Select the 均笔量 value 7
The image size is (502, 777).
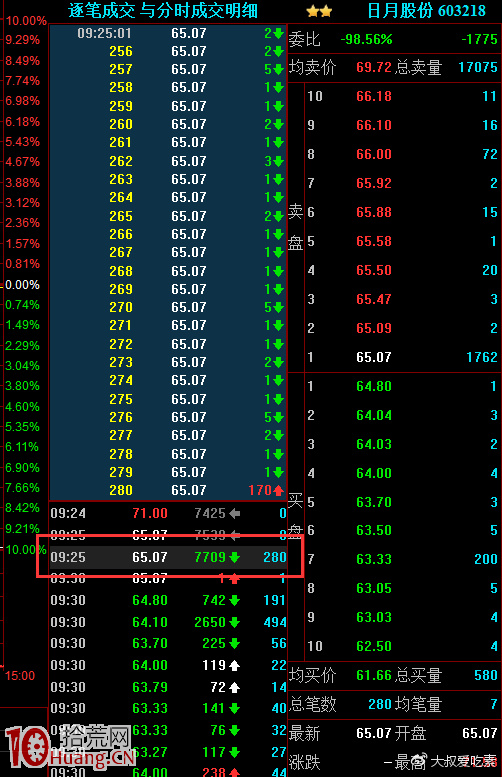(494, 704)
